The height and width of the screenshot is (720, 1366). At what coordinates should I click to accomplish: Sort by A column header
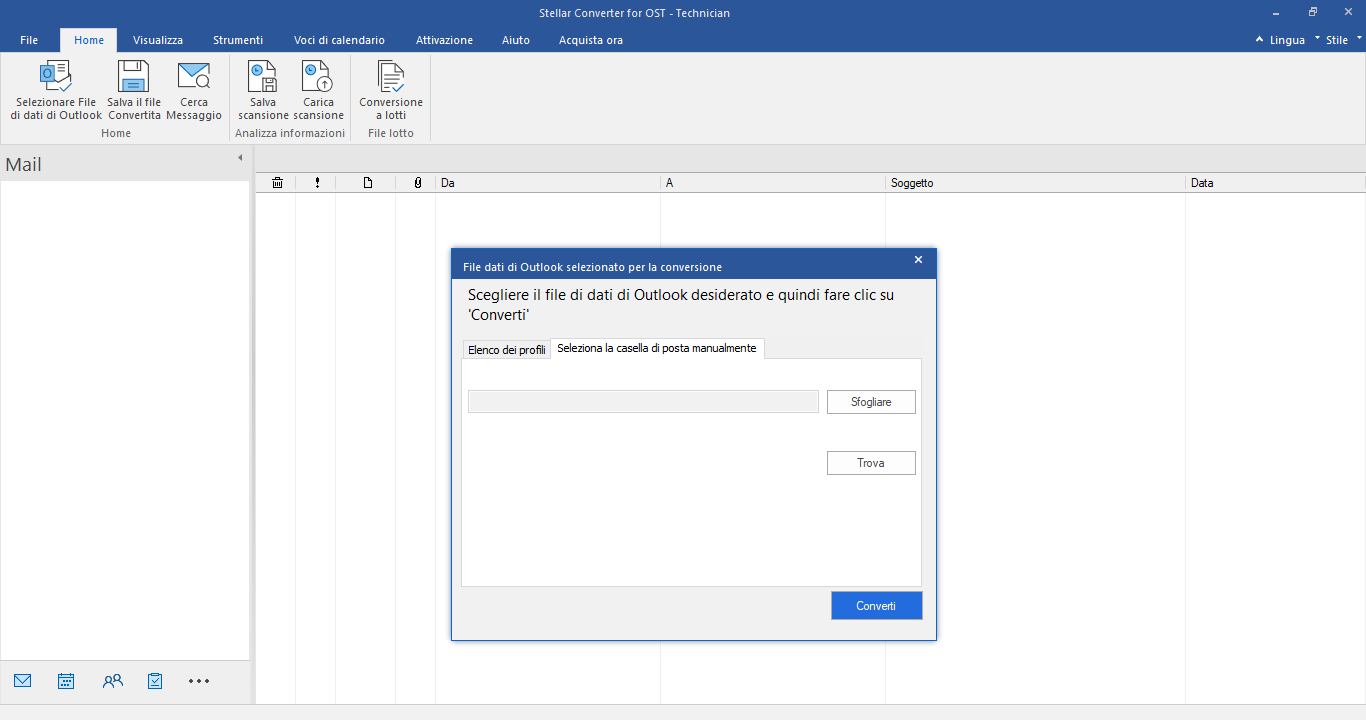pyautogui.click(x=773, y=183)
